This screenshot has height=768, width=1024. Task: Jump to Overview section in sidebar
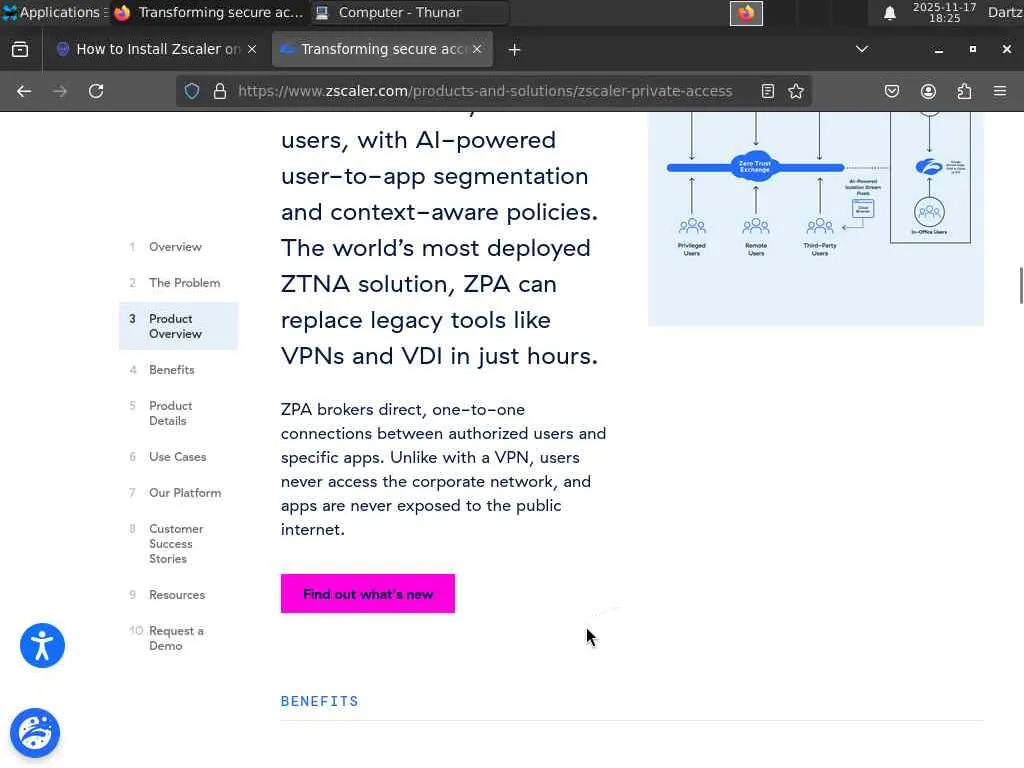pyautogui.click(x=175, y=247)
